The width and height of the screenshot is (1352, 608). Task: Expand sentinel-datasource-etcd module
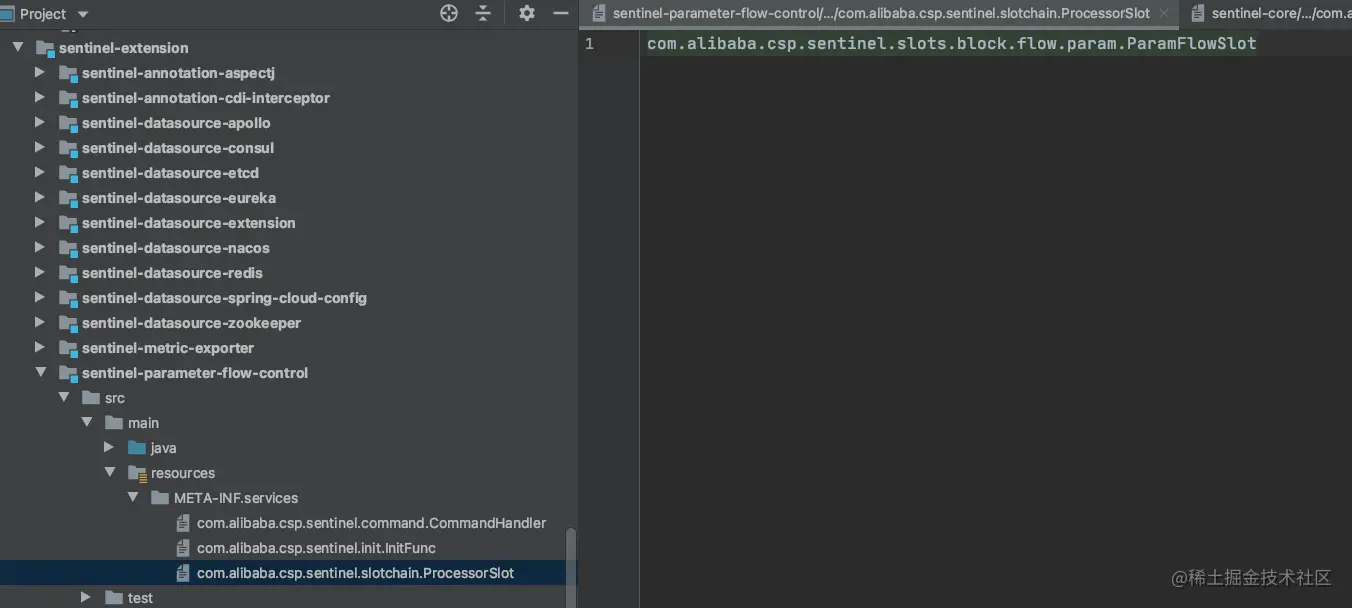pyautogui.click(x=40, y=172)
